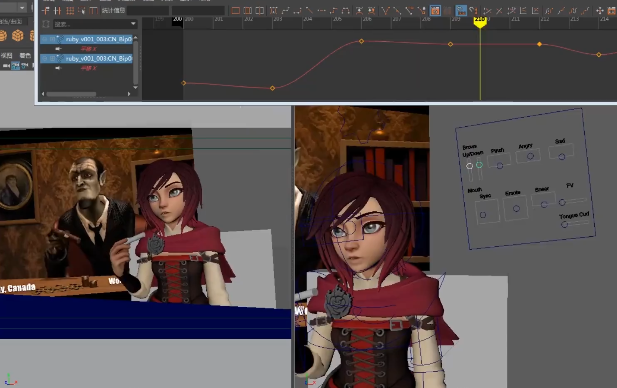The image size is (617, 388).
Task: Click the Frame All curves icon
Action: pos(236,11)
